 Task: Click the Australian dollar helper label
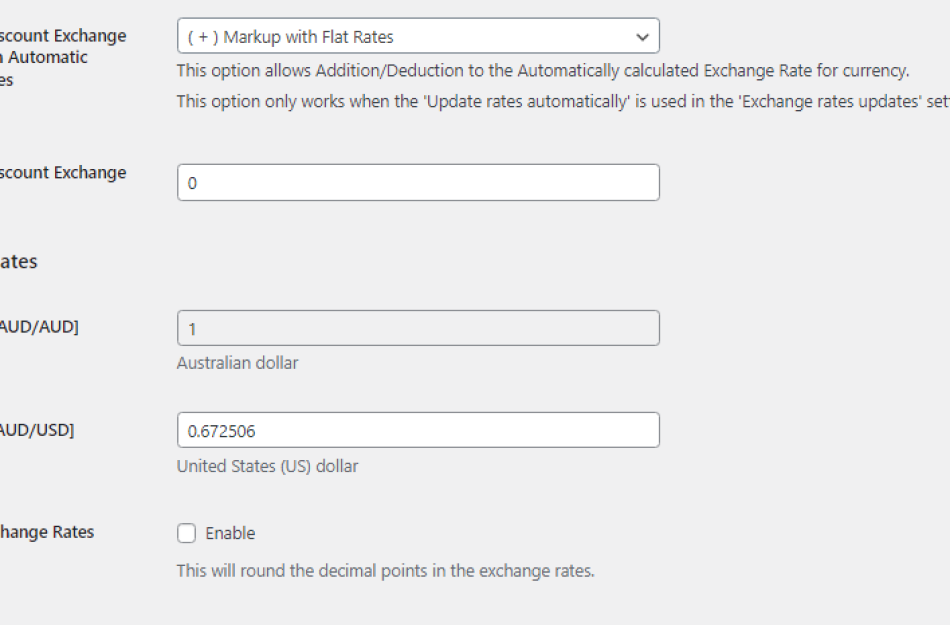(x=237, y=363)
